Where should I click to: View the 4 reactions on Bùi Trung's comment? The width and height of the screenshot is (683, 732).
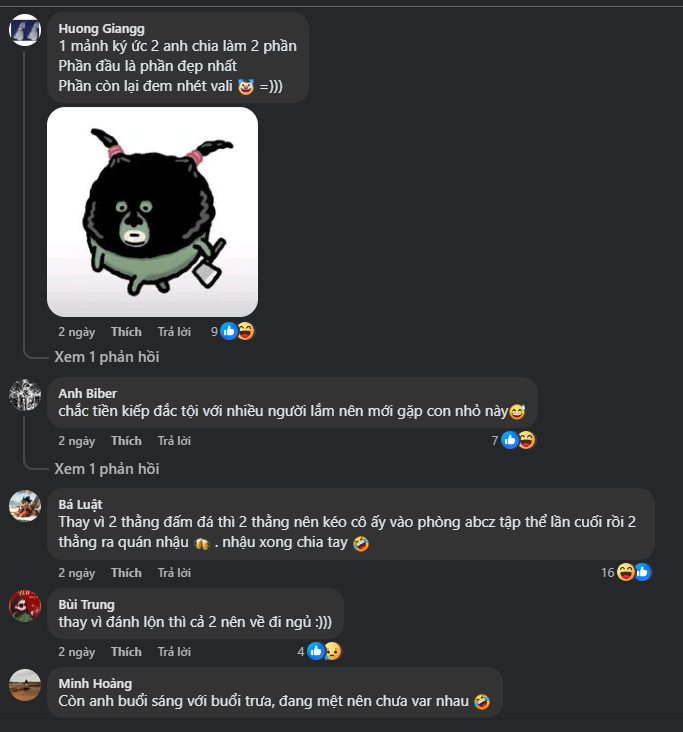pos(319,651)
